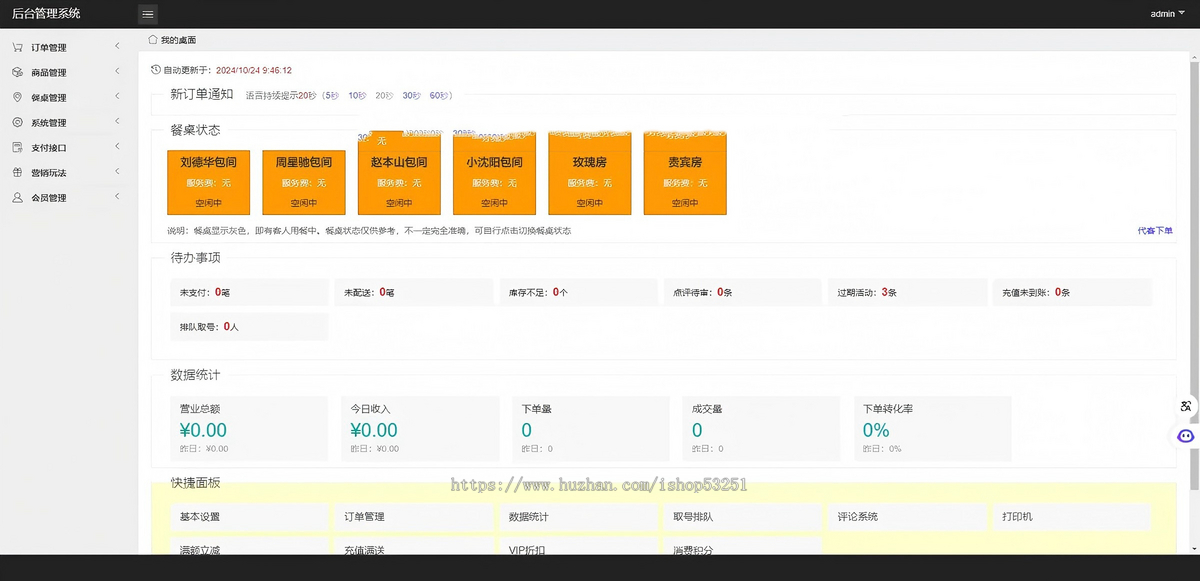Screen dimensions: 1200x581
Task: Expand the 系统管理 chevron arrow
Action: coord(117,121)
